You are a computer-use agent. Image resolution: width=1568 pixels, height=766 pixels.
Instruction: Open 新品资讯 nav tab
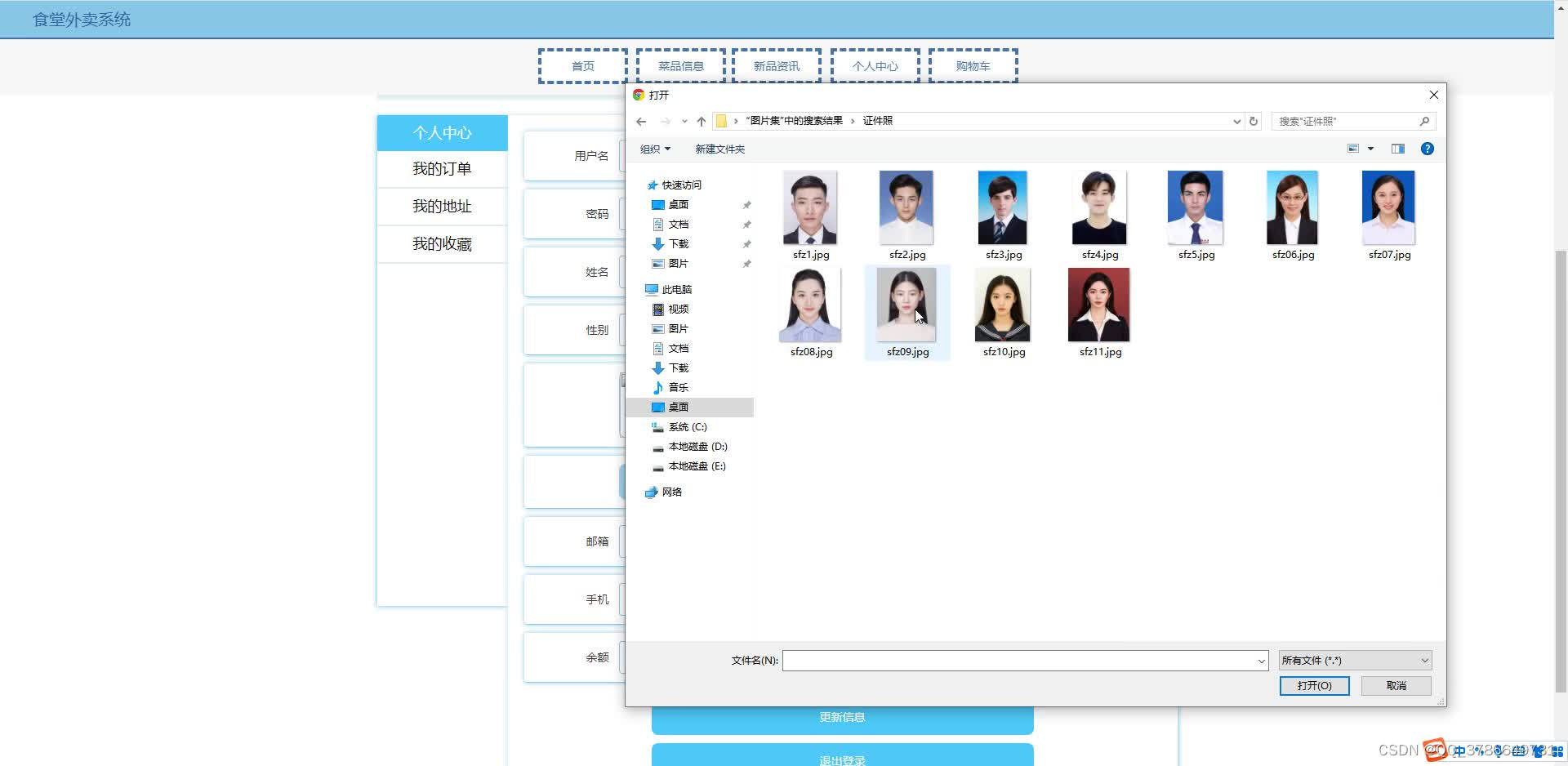(x=777, y=66)
